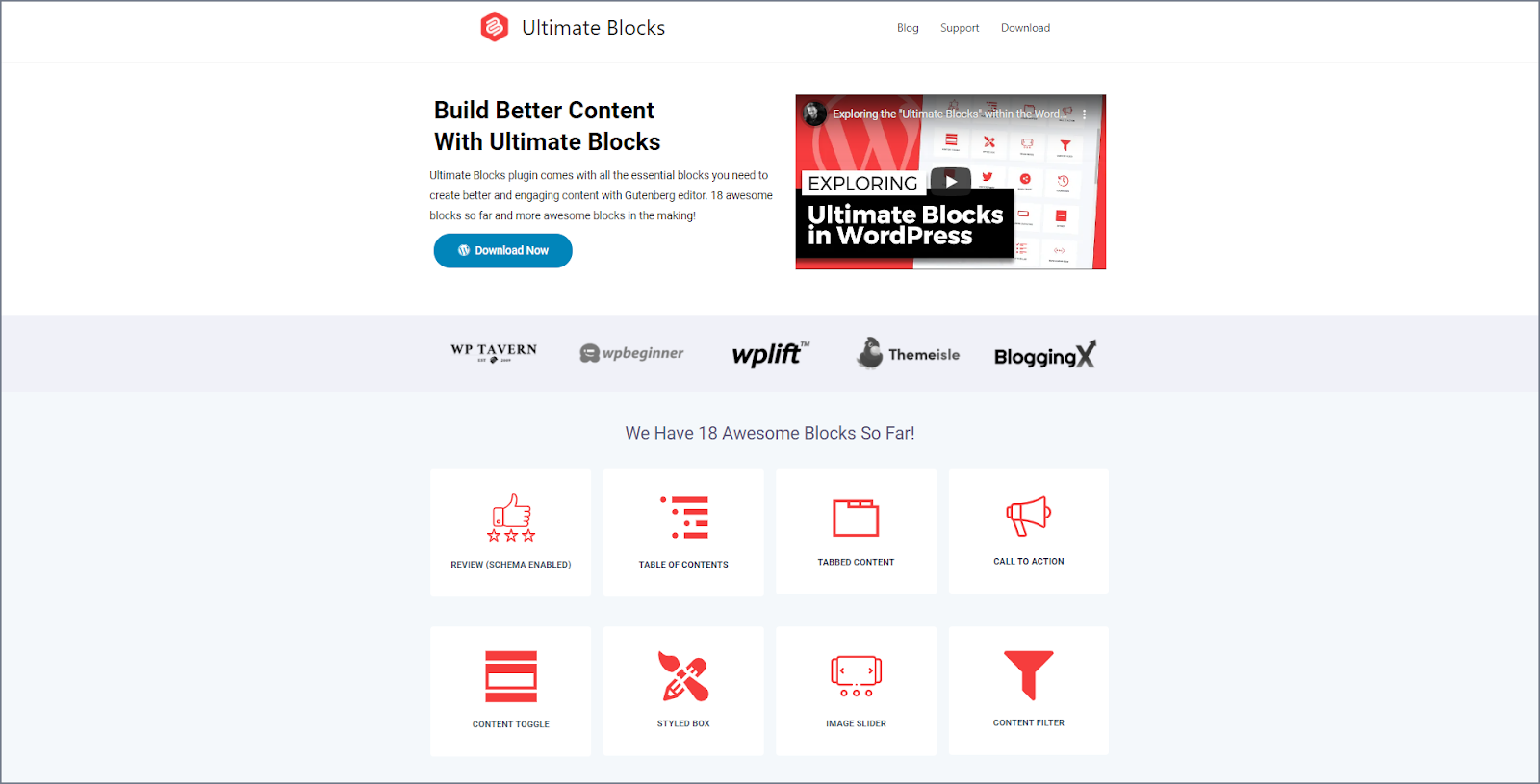
Task: Click the wplift logo
Action: point(770,353)
